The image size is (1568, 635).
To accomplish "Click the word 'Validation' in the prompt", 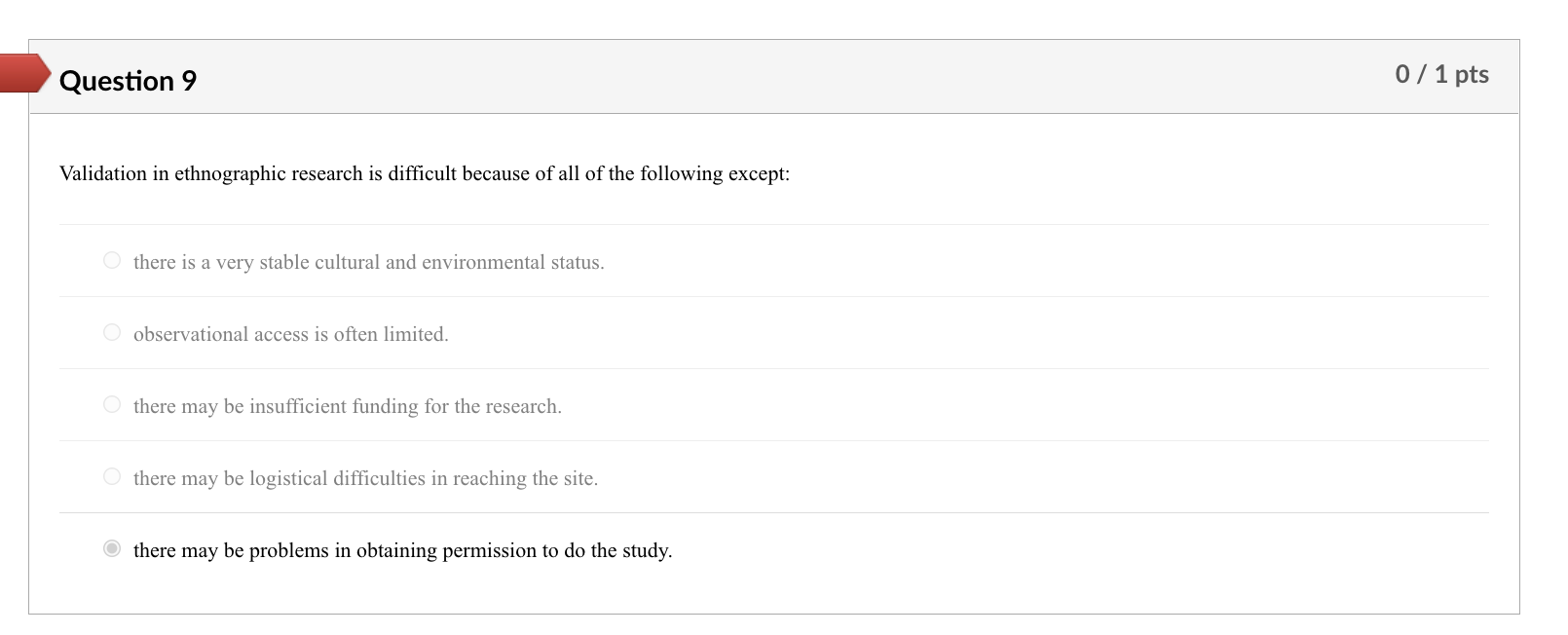I will tap(102, 173).
